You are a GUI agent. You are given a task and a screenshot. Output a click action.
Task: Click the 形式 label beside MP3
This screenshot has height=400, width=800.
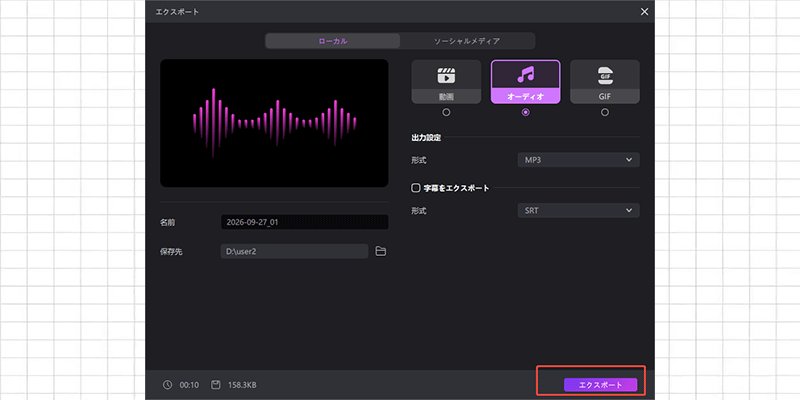419,160
